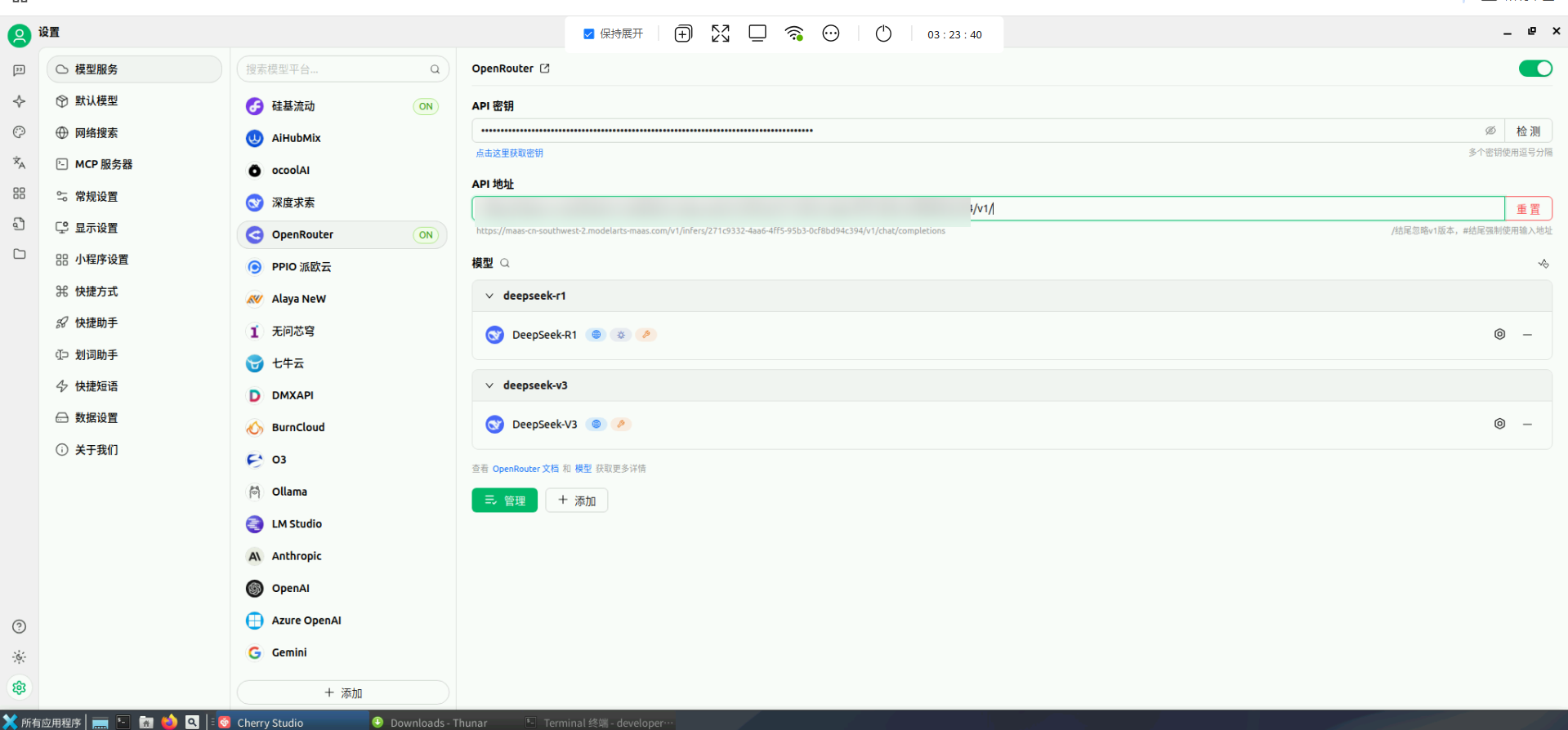This screenshot has height=730, width=1568.
Task: Toggle the OpenRouter provider enable switch
Action: click(x=1535, y=69)
